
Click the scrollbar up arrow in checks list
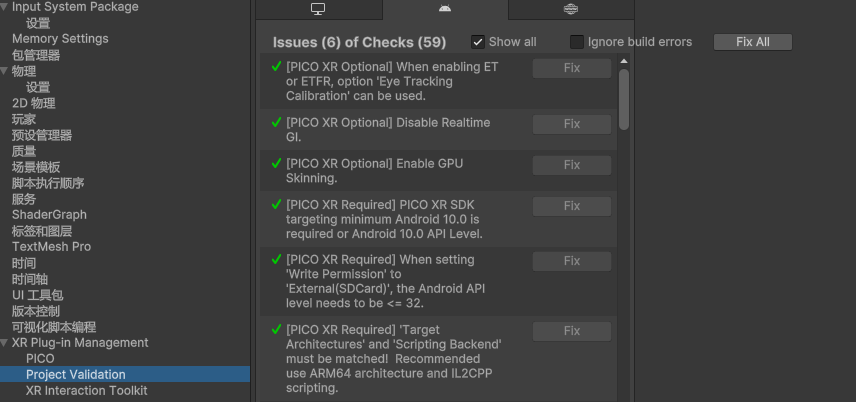(624, 61)
